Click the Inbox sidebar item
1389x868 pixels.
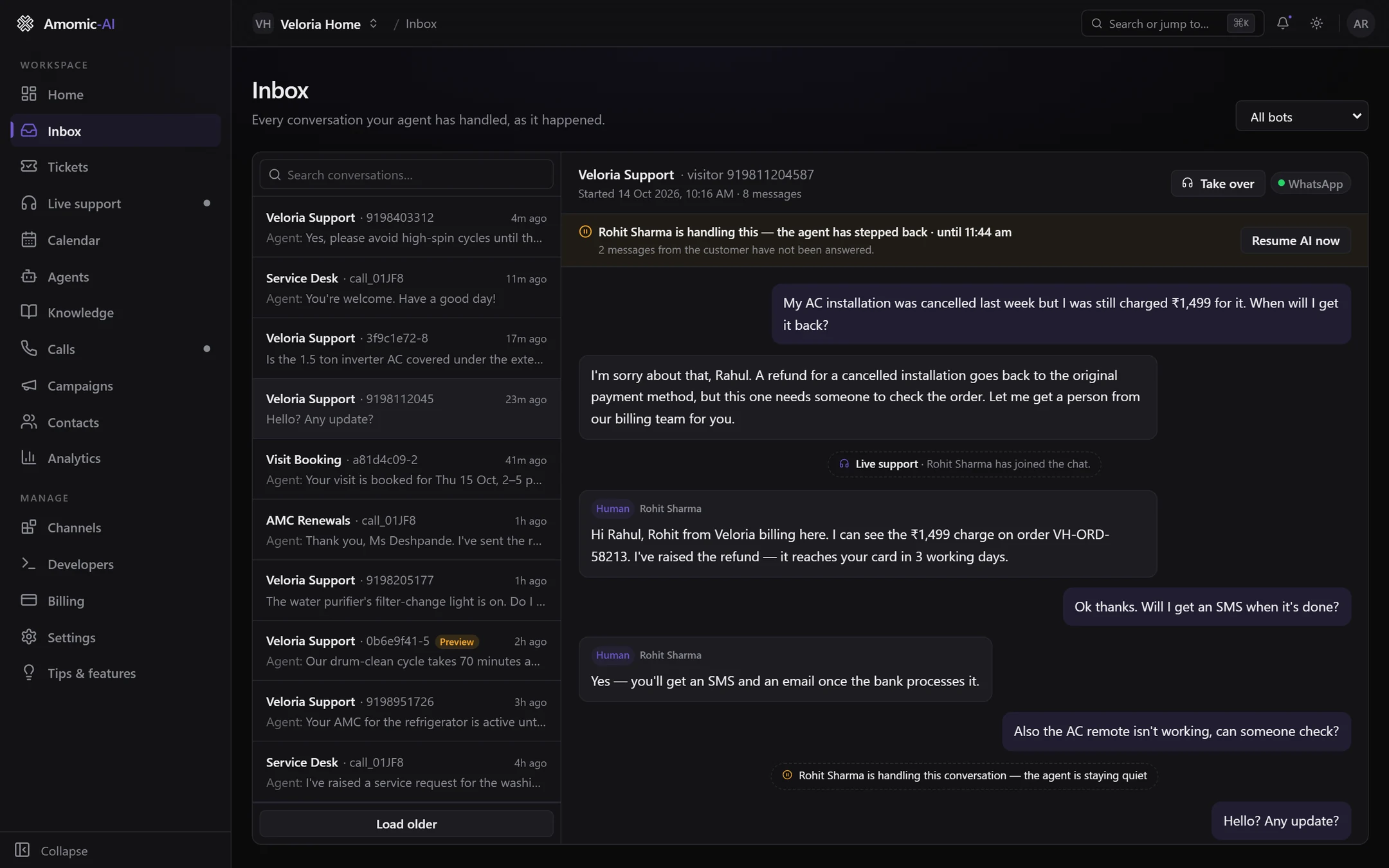(x=116, y=131)
